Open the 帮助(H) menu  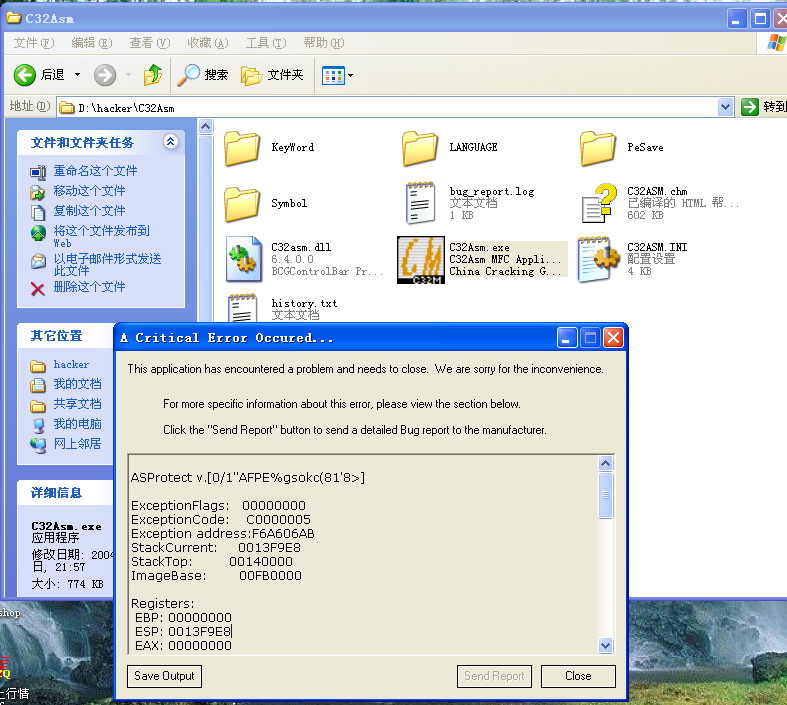pos(324,43)
